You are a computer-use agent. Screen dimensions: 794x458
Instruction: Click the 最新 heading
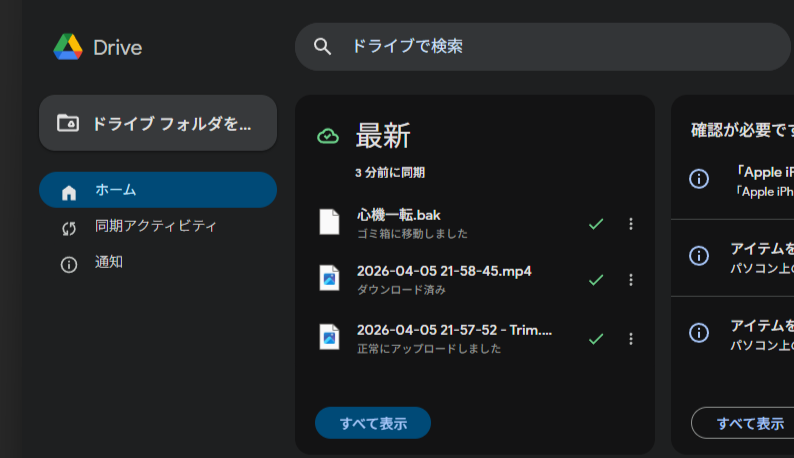tap(383, 136)
